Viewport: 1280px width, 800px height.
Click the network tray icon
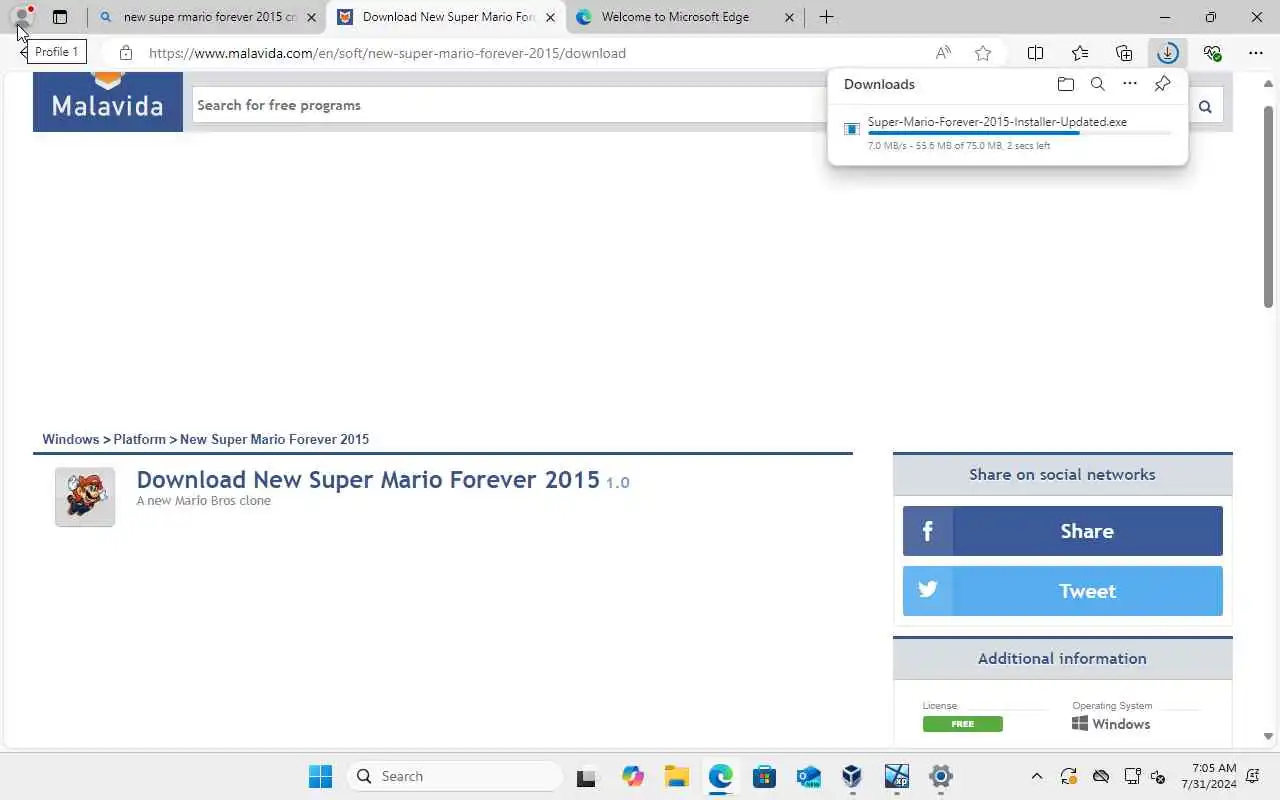[x=1132, y=776]
